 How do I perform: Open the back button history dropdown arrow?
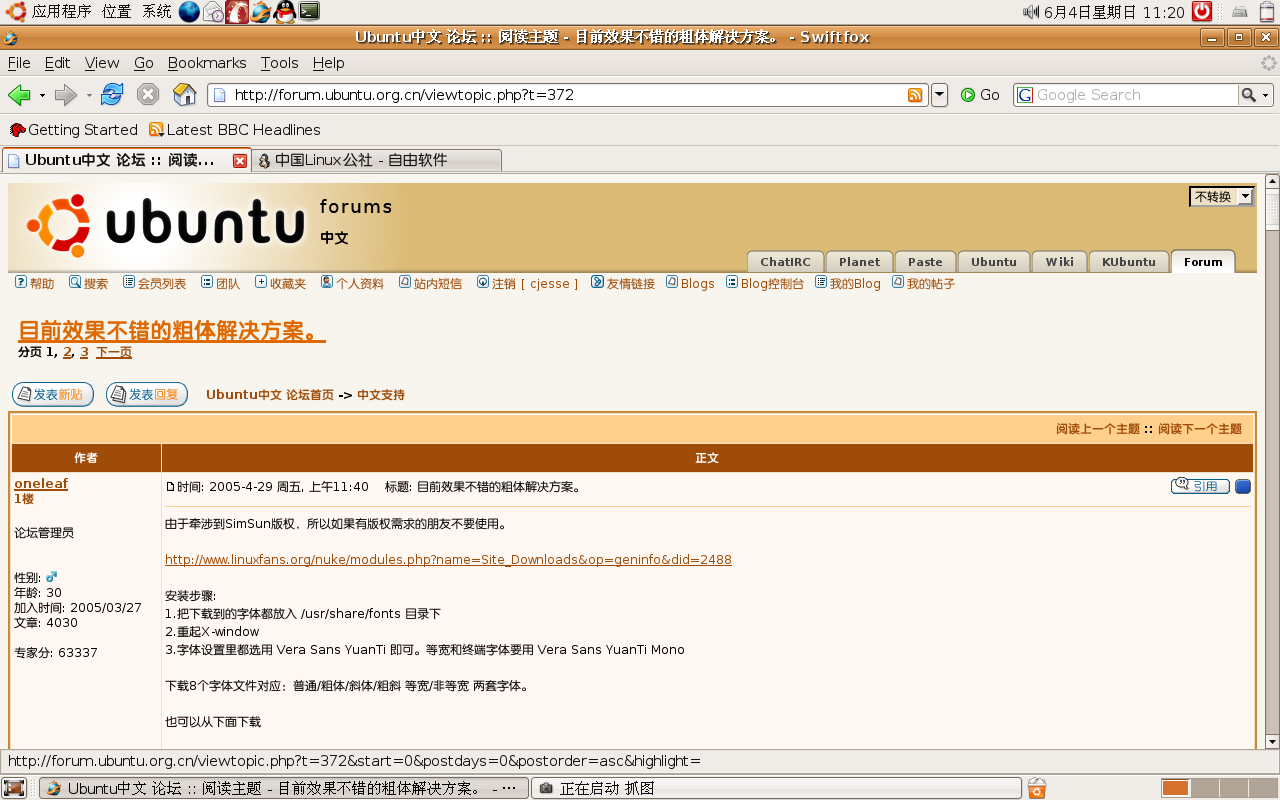coord(42,95)
